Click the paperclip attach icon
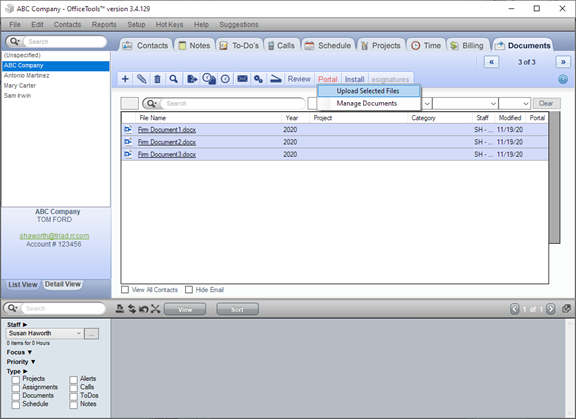The image size is (576, 419). tap(141, 79)
